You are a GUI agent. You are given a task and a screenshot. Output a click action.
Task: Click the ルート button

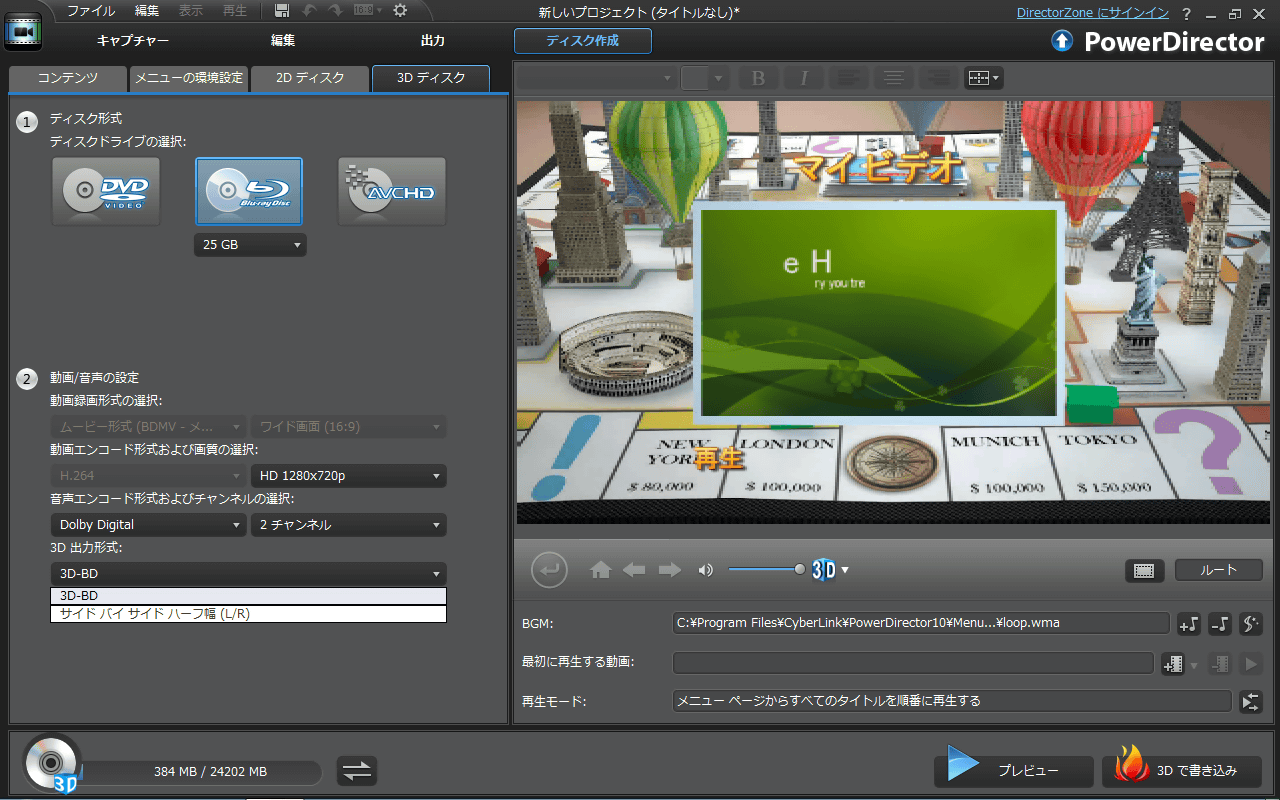1219,570
